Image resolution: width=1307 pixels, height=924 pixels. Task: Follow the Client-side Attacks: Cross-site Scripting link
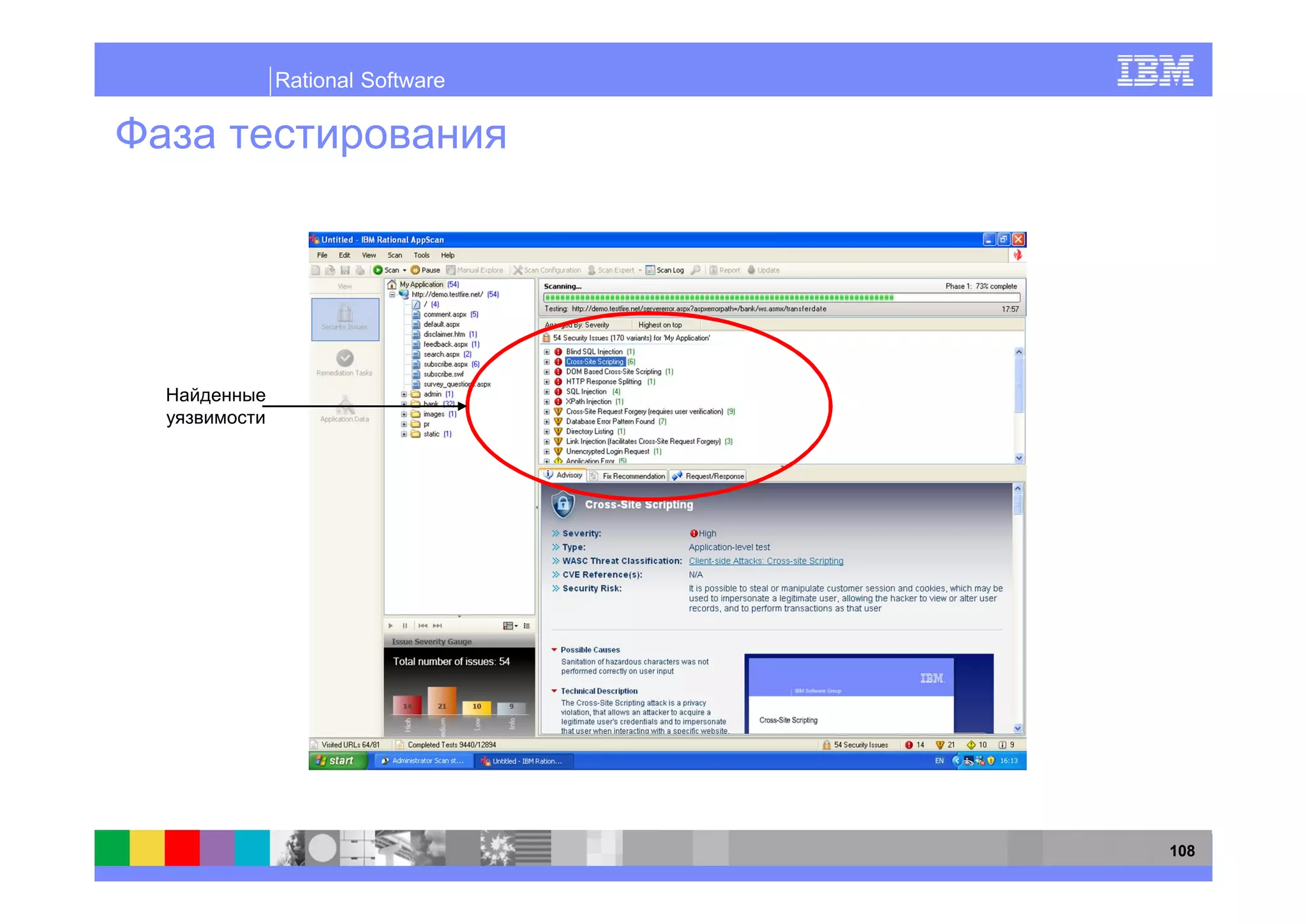pyautogui.click(x=766, y=561)
